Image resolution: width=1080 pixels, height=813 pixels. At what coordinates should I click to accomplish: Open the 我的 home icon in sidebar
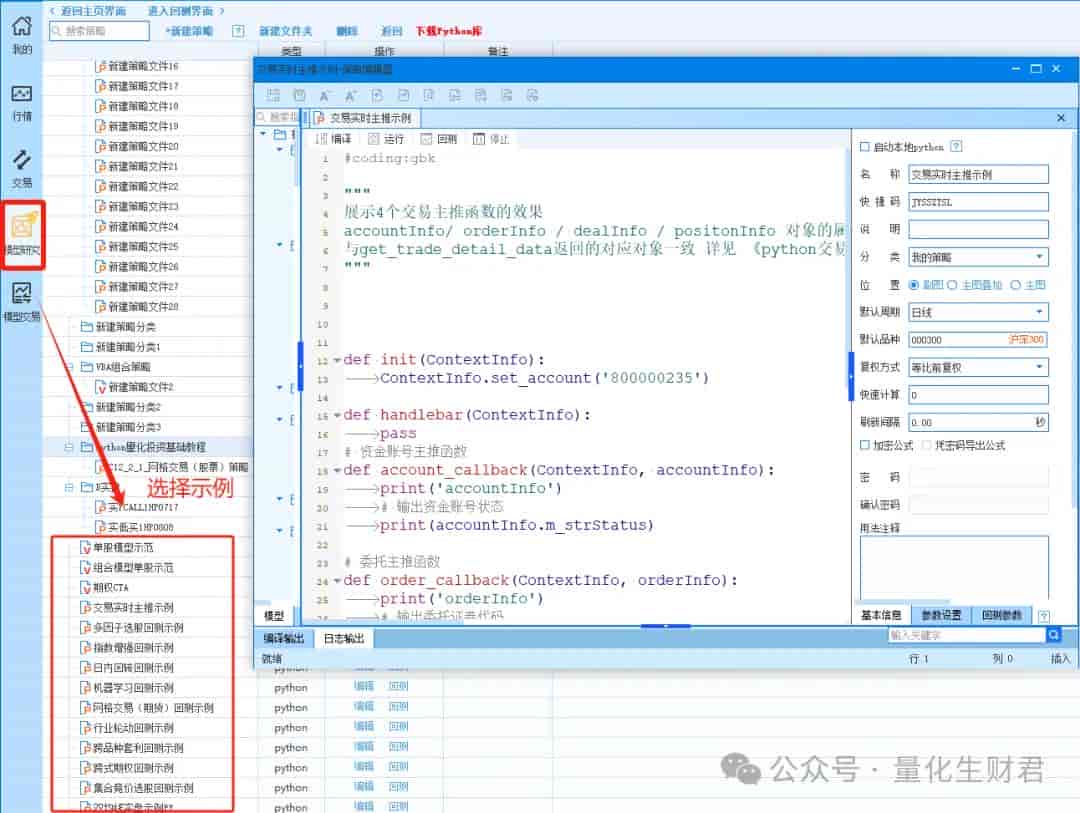pos(22,34)
